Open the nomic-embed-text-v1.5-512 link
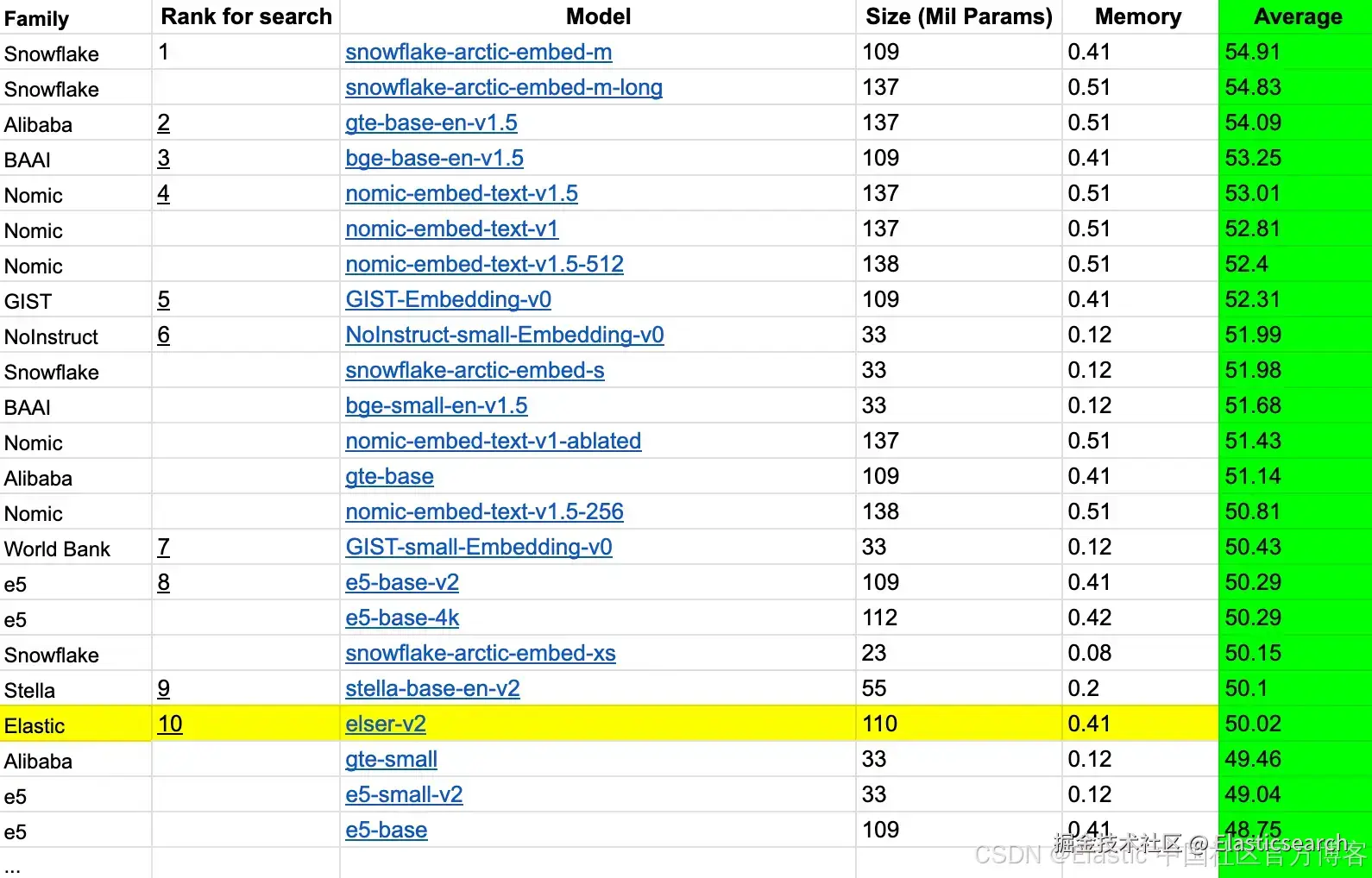This screenshot has width=1372, height=878. [x=484, y=265]
